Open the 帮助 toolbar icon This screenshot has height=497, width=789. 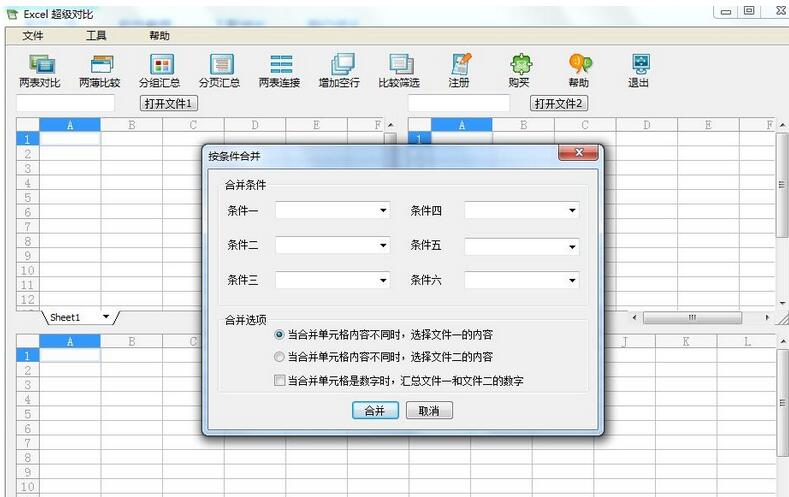(579, 71)
